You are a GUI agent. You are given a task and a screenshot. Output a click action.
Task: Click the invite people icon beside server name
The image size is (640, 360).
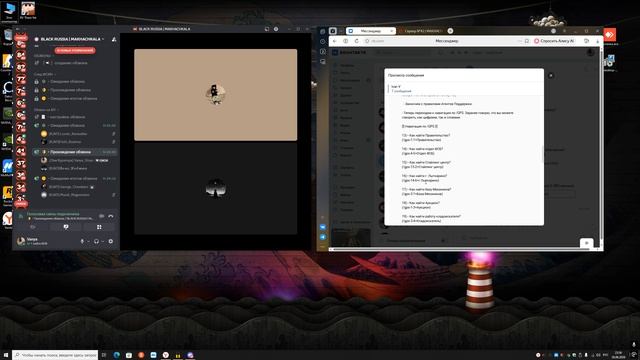tap(114, 39)
